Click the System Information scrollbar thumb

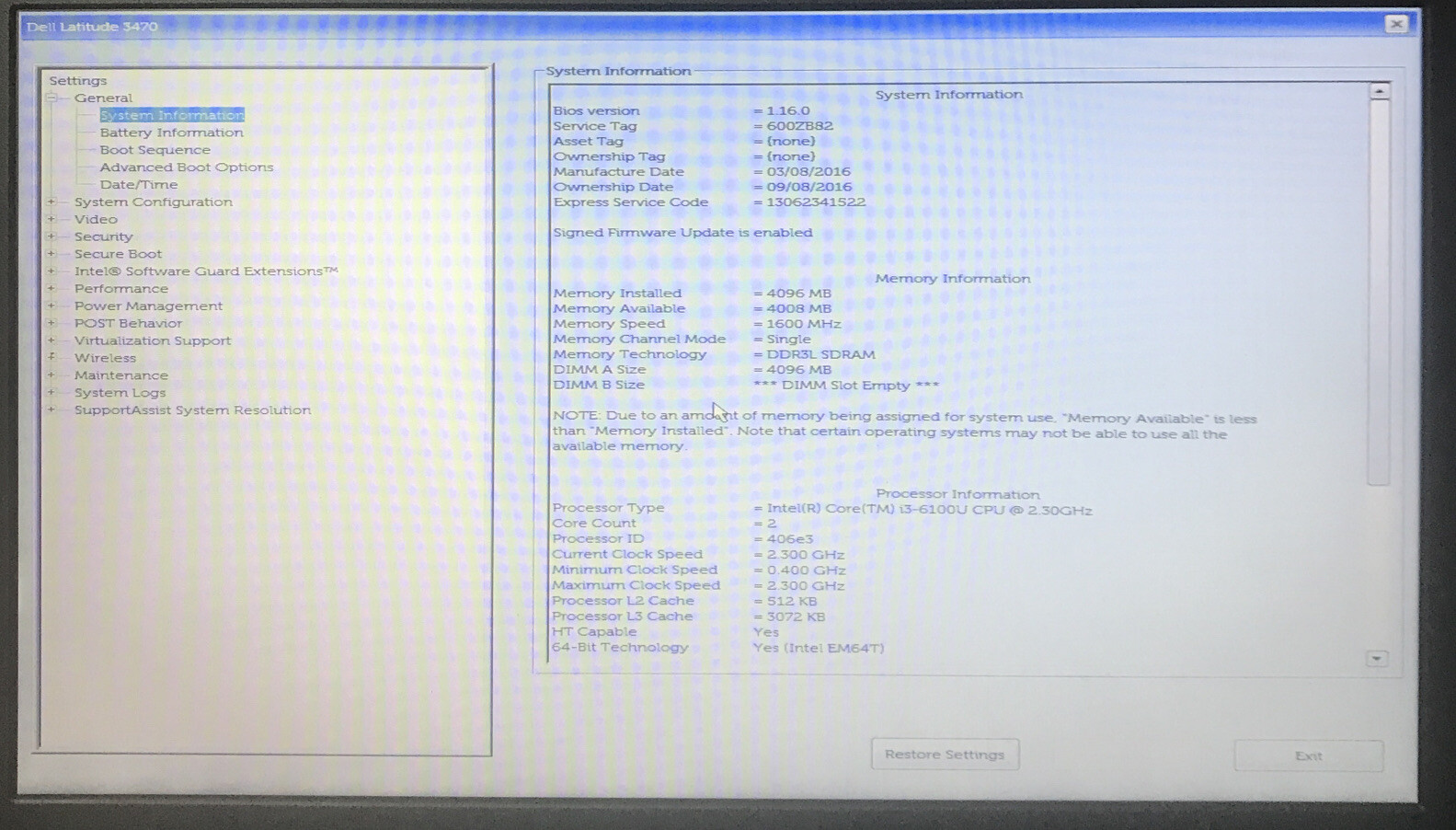tap(1378, 292)
